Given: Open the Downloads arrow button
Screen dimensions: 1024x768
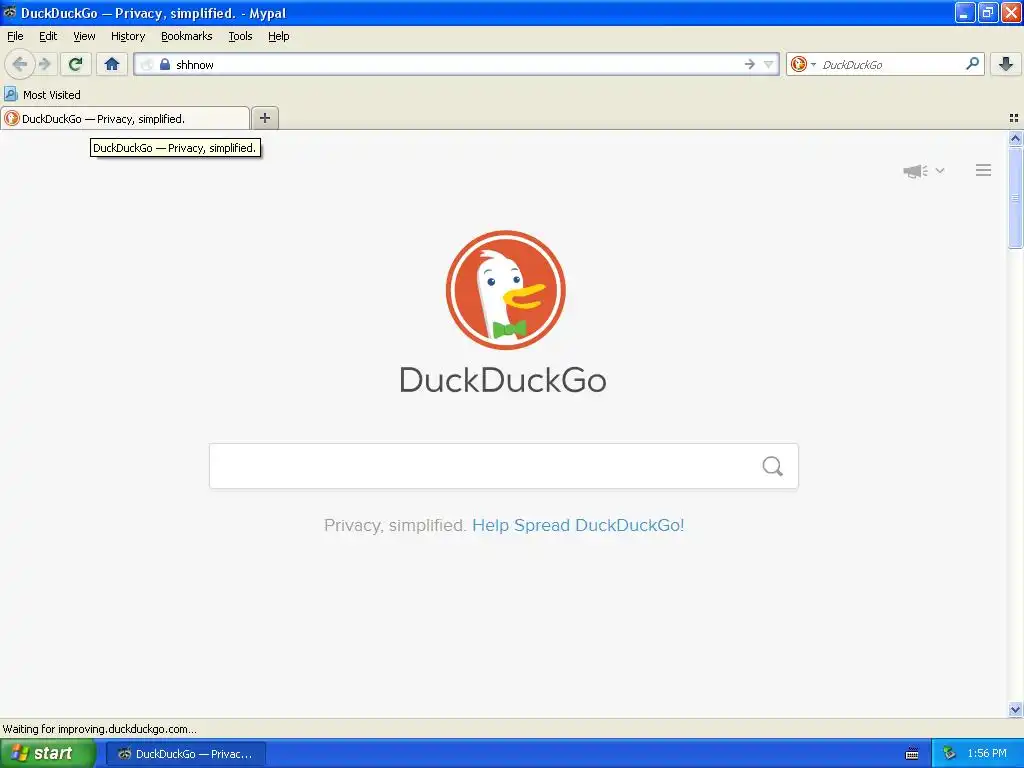Looking at the screenshot, I should tap(1006, 64).
